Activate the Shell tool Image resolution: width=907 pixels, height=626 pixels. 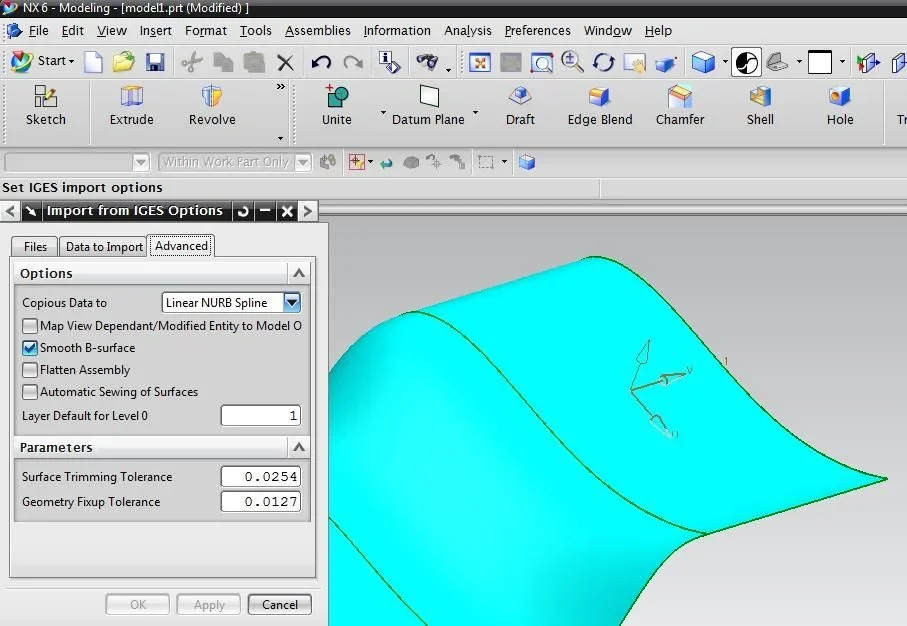point(760,98)
